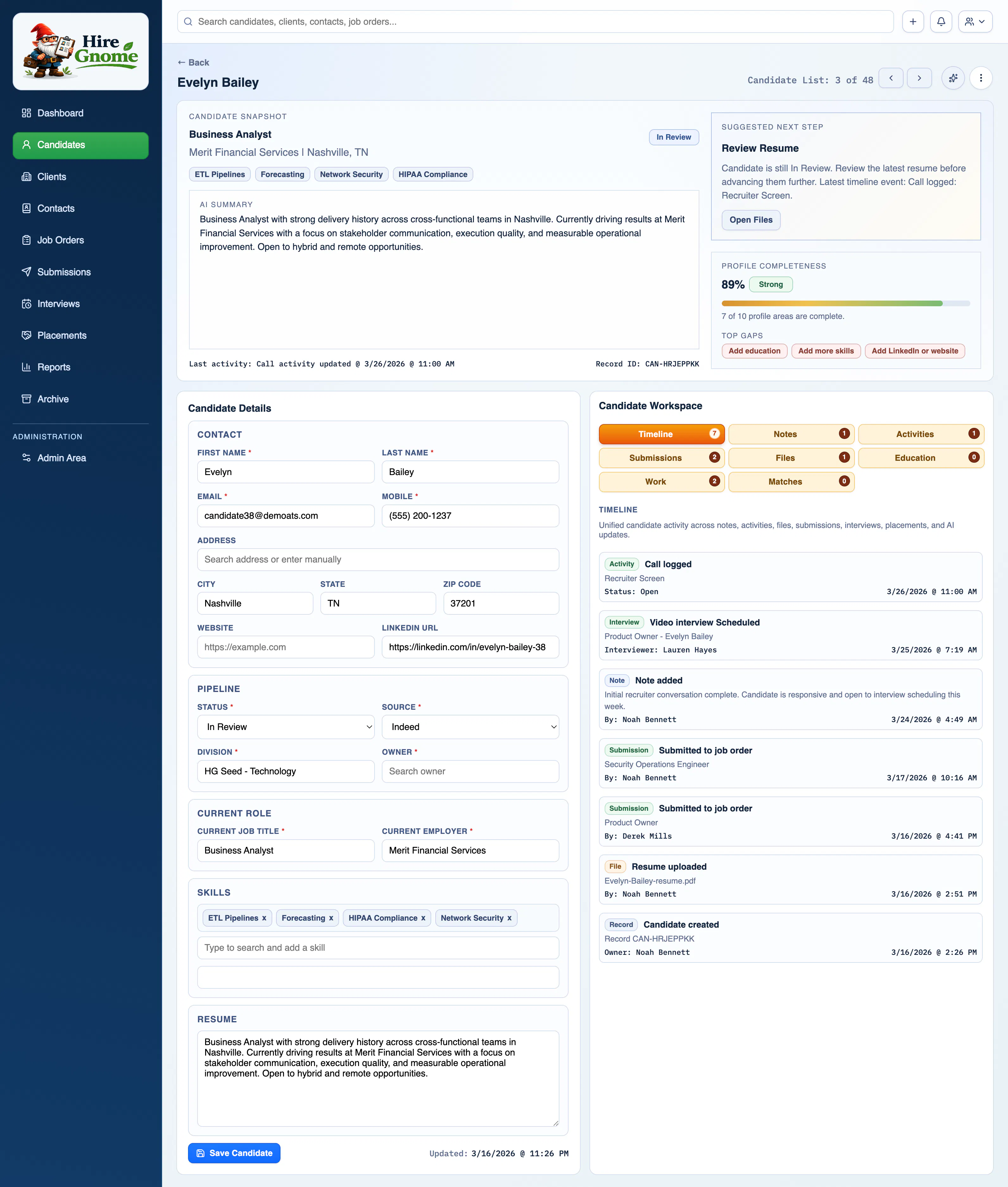Click the Website field

point(286,648)
